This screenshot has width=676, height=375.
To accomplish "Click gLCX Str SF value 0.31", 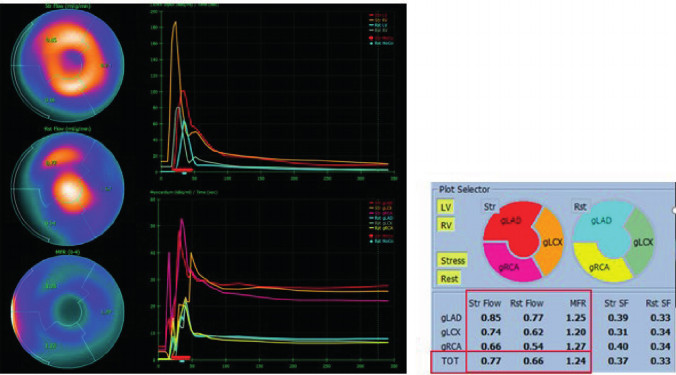I will click(618, 332).
